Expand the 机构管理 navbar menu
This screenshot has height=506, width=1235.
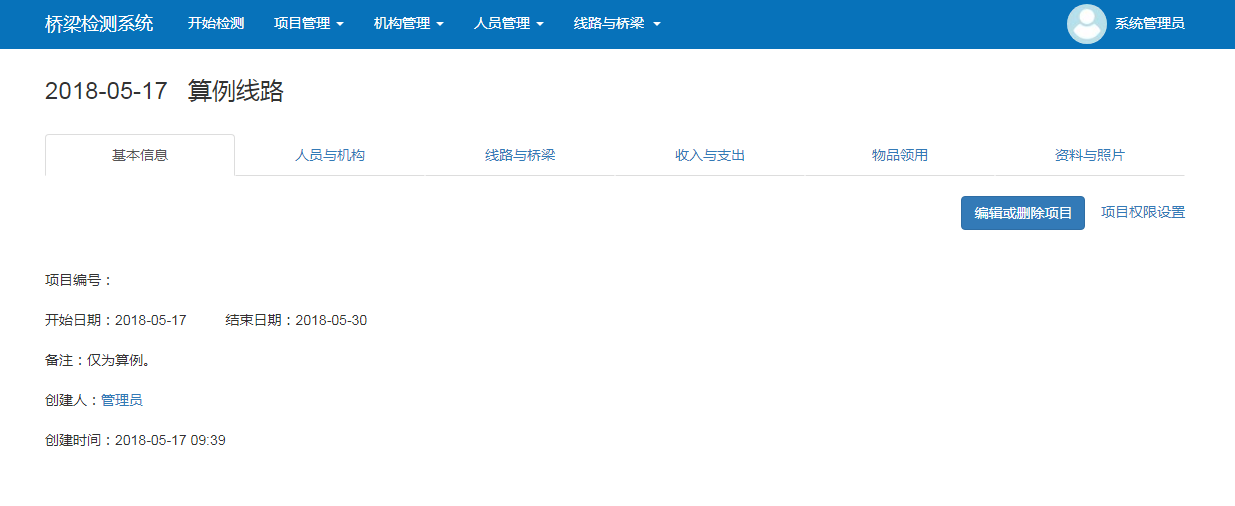408,24
